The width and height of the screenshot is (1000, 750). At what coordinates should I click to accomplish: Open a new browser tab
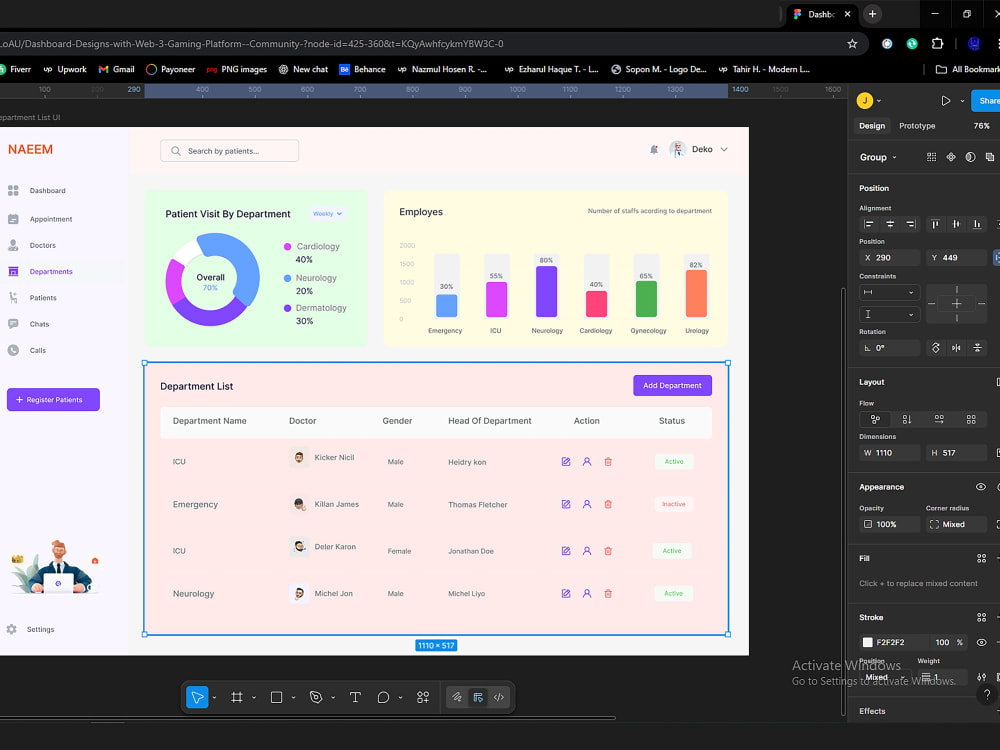point(872,14)
